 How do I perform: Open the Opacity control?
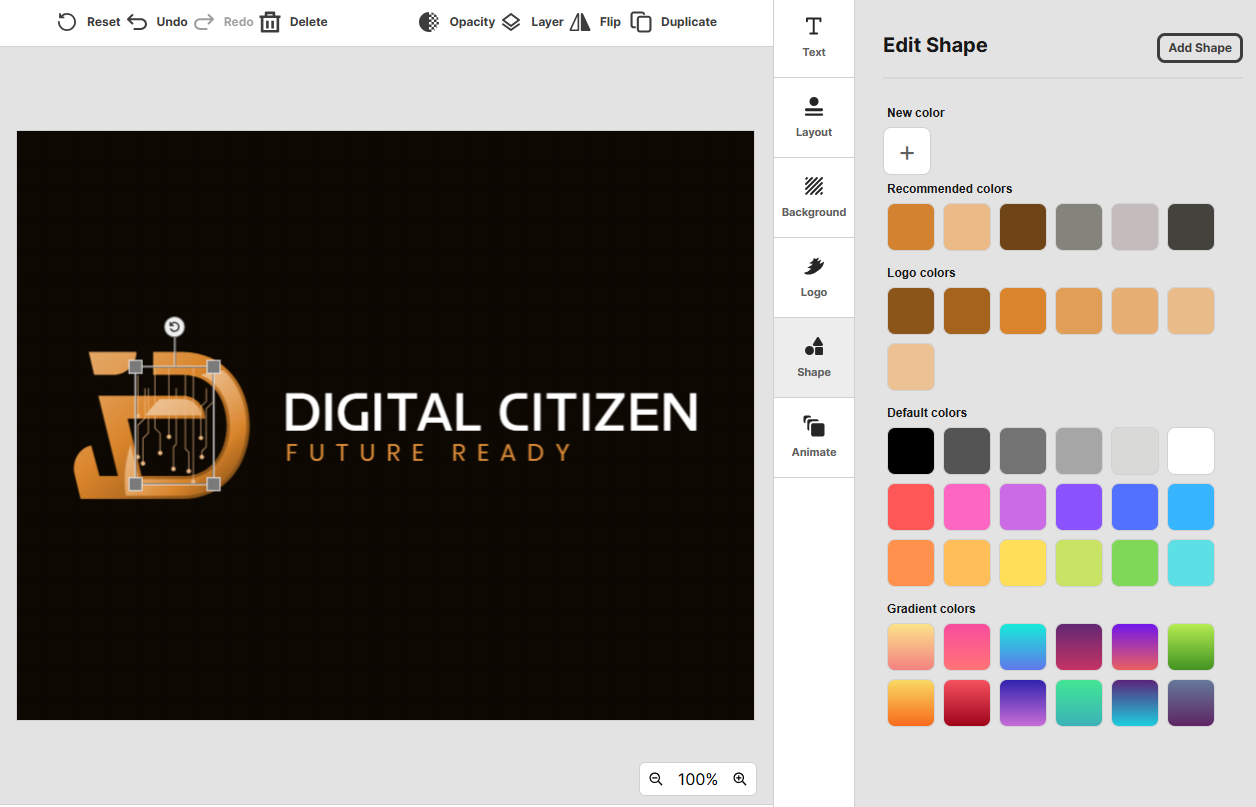point(457,22)
